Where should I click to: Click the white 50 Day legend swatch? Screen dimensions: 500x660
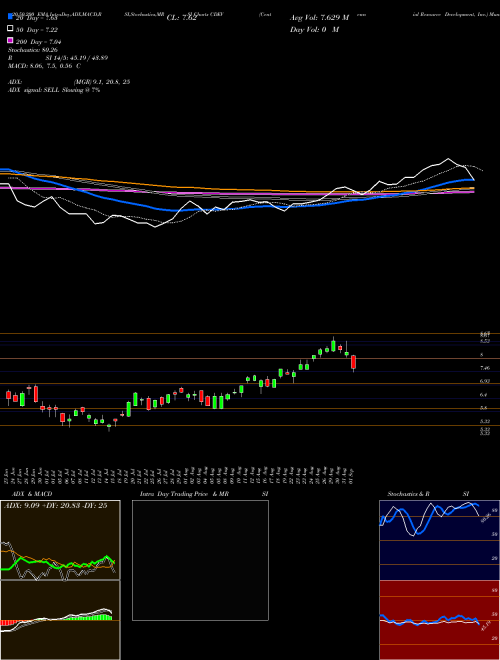click(10, 29)
